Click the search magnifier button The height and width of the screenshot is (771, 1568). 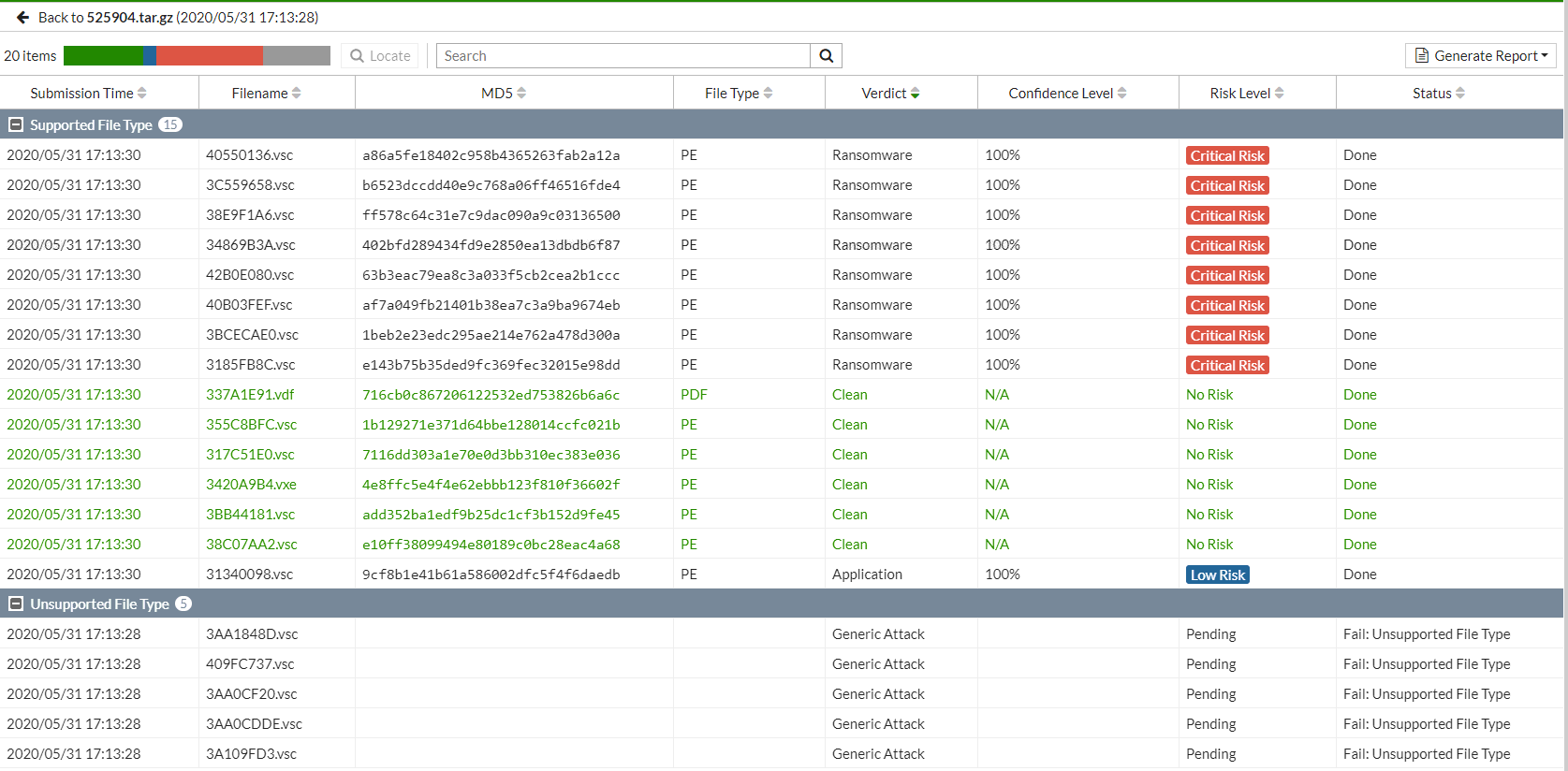tap(826, 56)
